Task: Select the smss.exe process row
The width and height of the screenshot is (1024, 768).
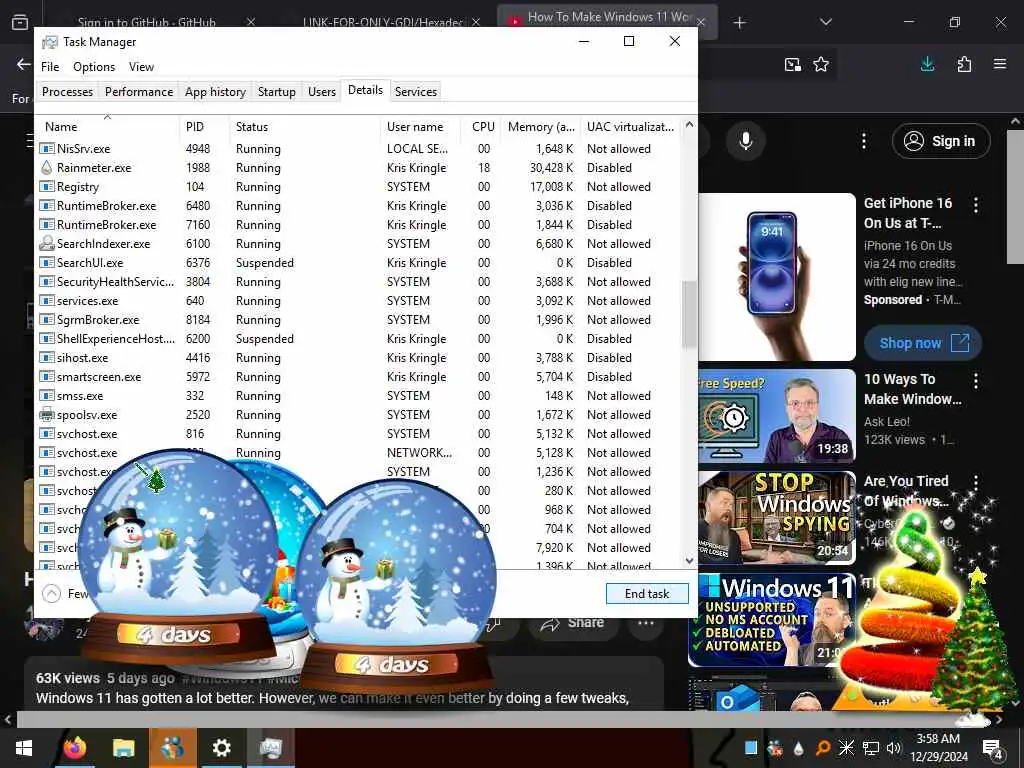Action: point(358,396)
